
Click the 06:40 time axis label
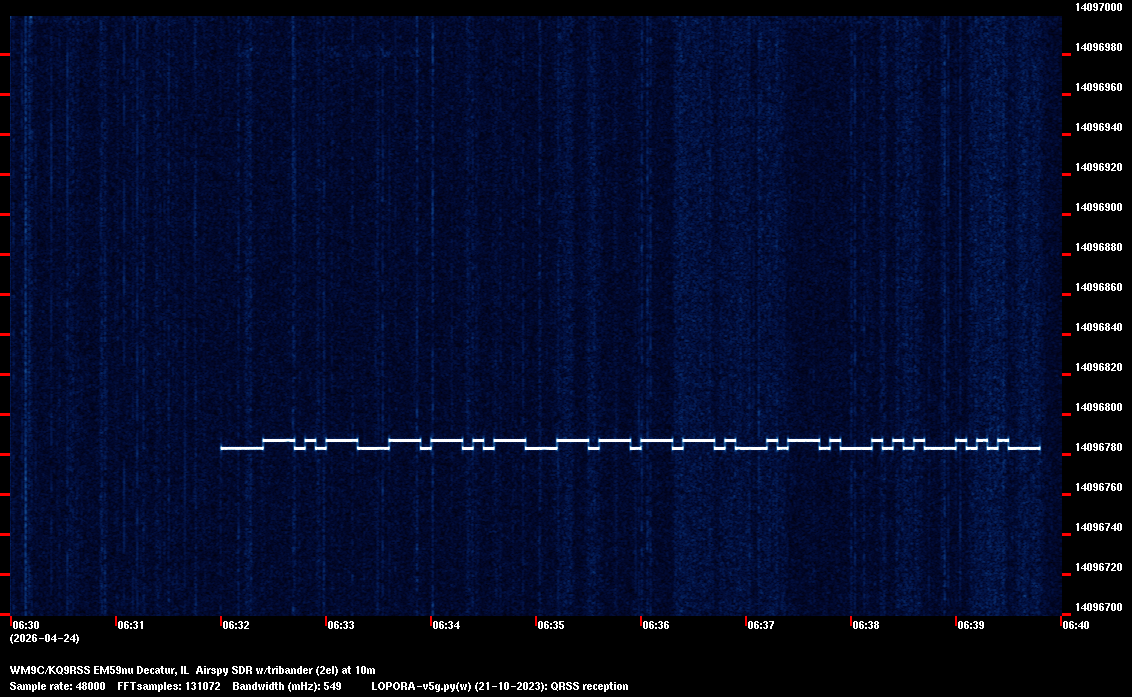coord(1076,625)
